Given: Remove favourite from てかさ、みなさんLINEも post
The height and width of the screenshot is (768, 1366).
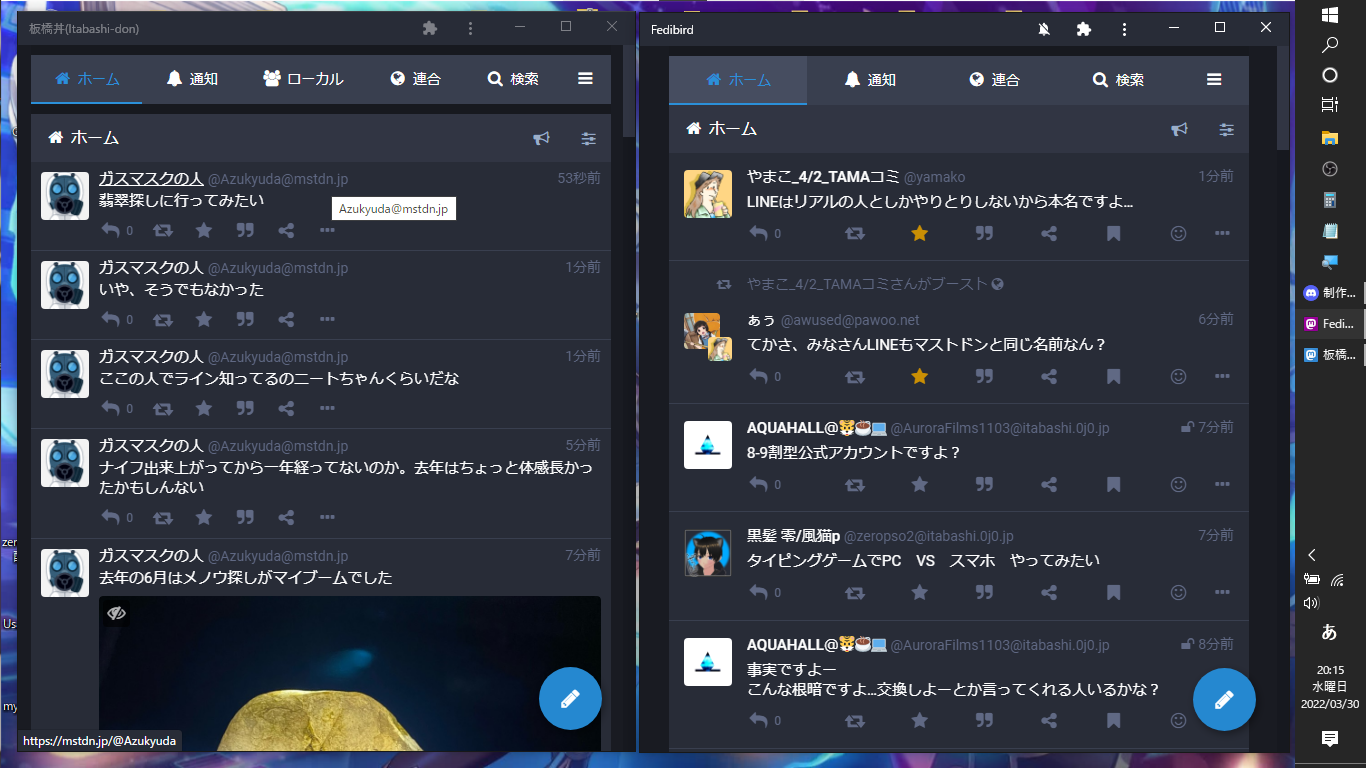Looking at the screenshot, I should coord(920,376).
